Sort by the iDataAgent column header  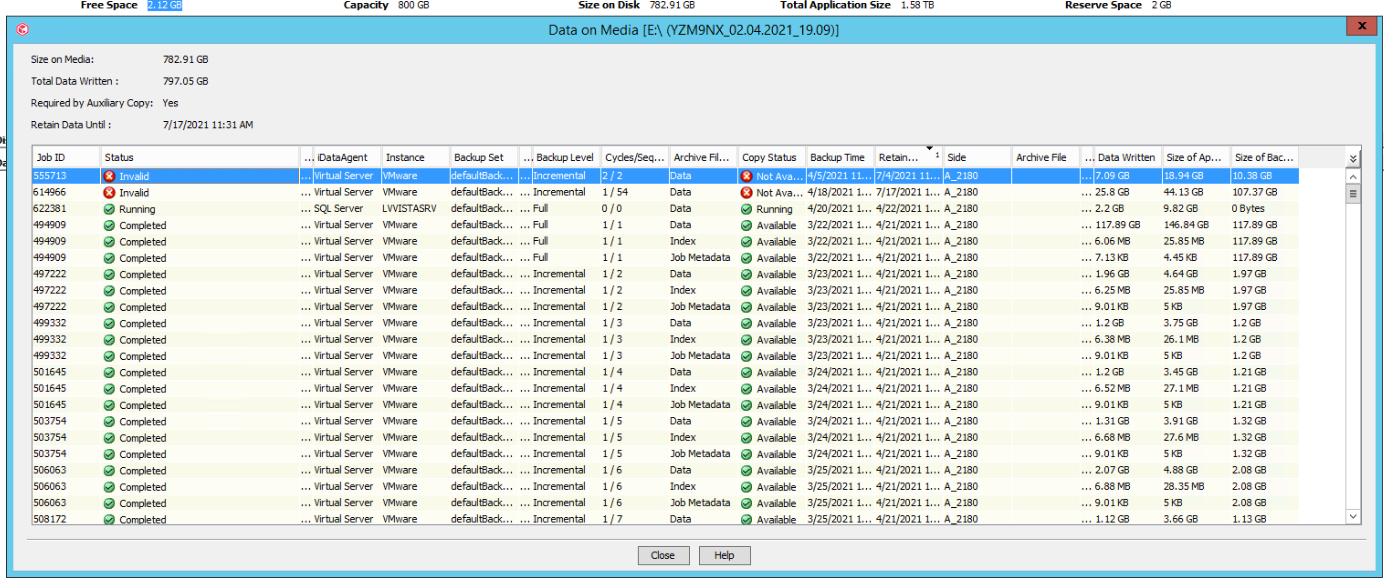(347, 157)
